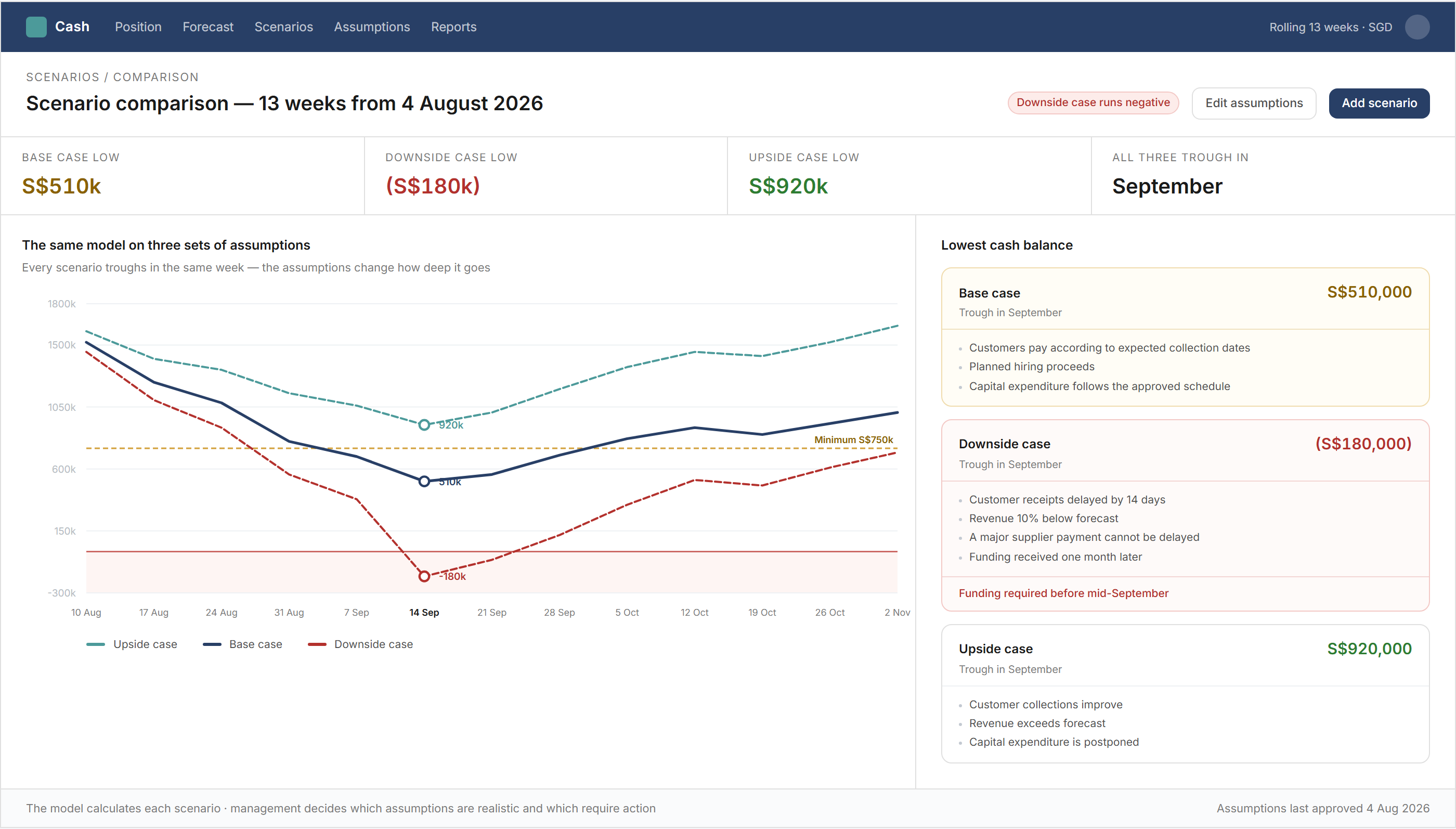Screen dimensions: 1456x829
Task: Click the DOWNSIDE CASE LOW (S$180k) tile
Action: [546, 175]
